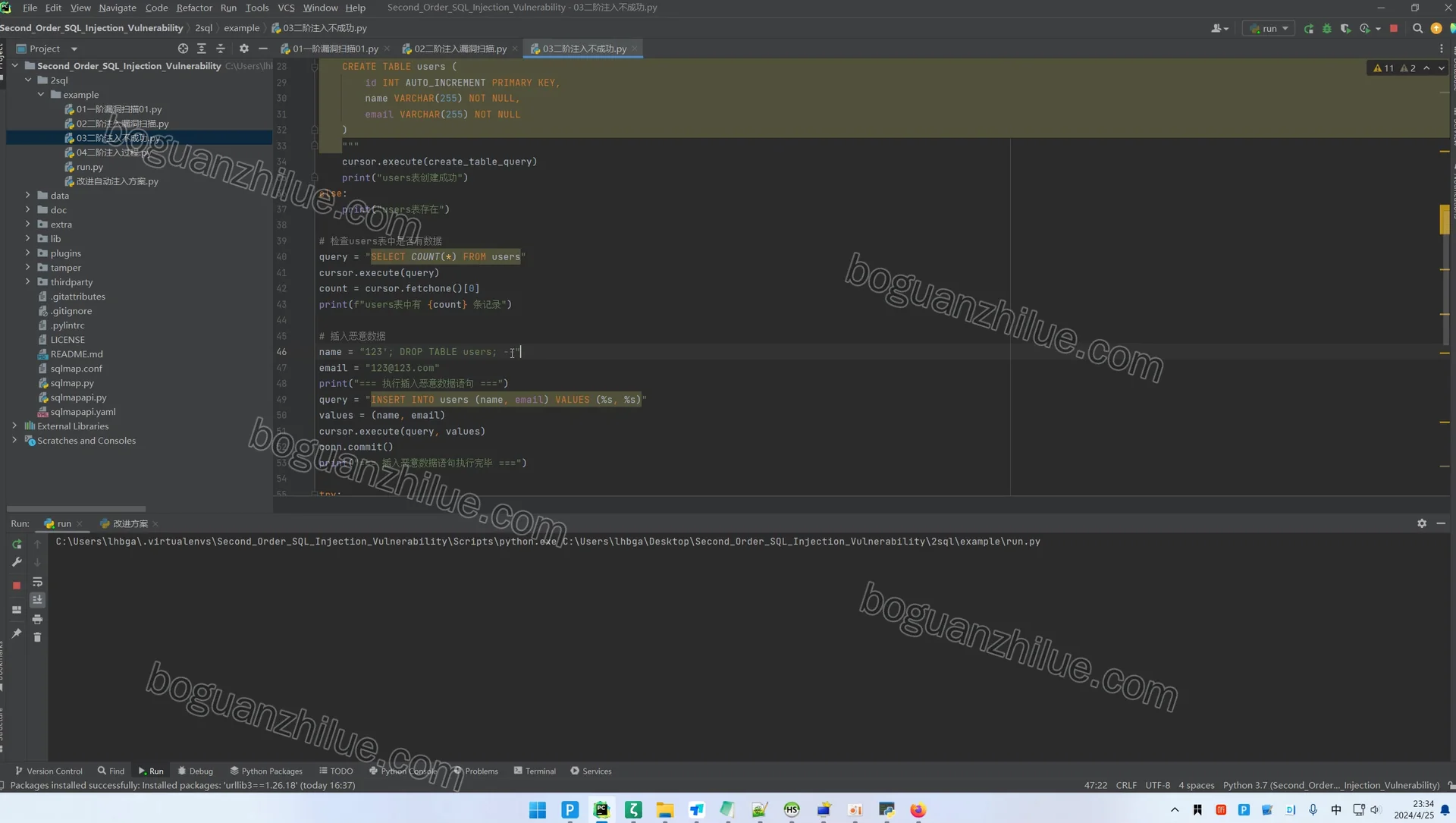Open Project panel settings gear

click(243, 49)
